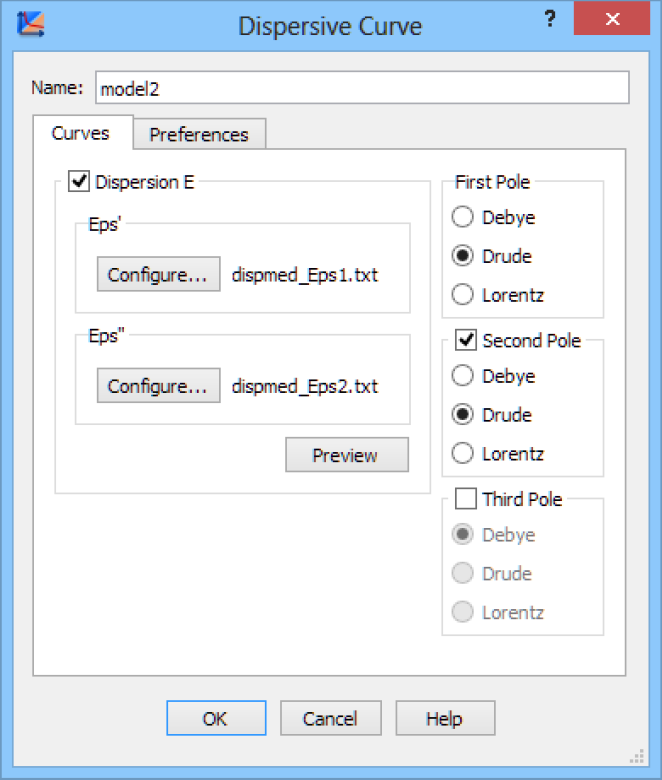Select the Curves tab
Screen dimensions: 662x780
pos(80,133)
